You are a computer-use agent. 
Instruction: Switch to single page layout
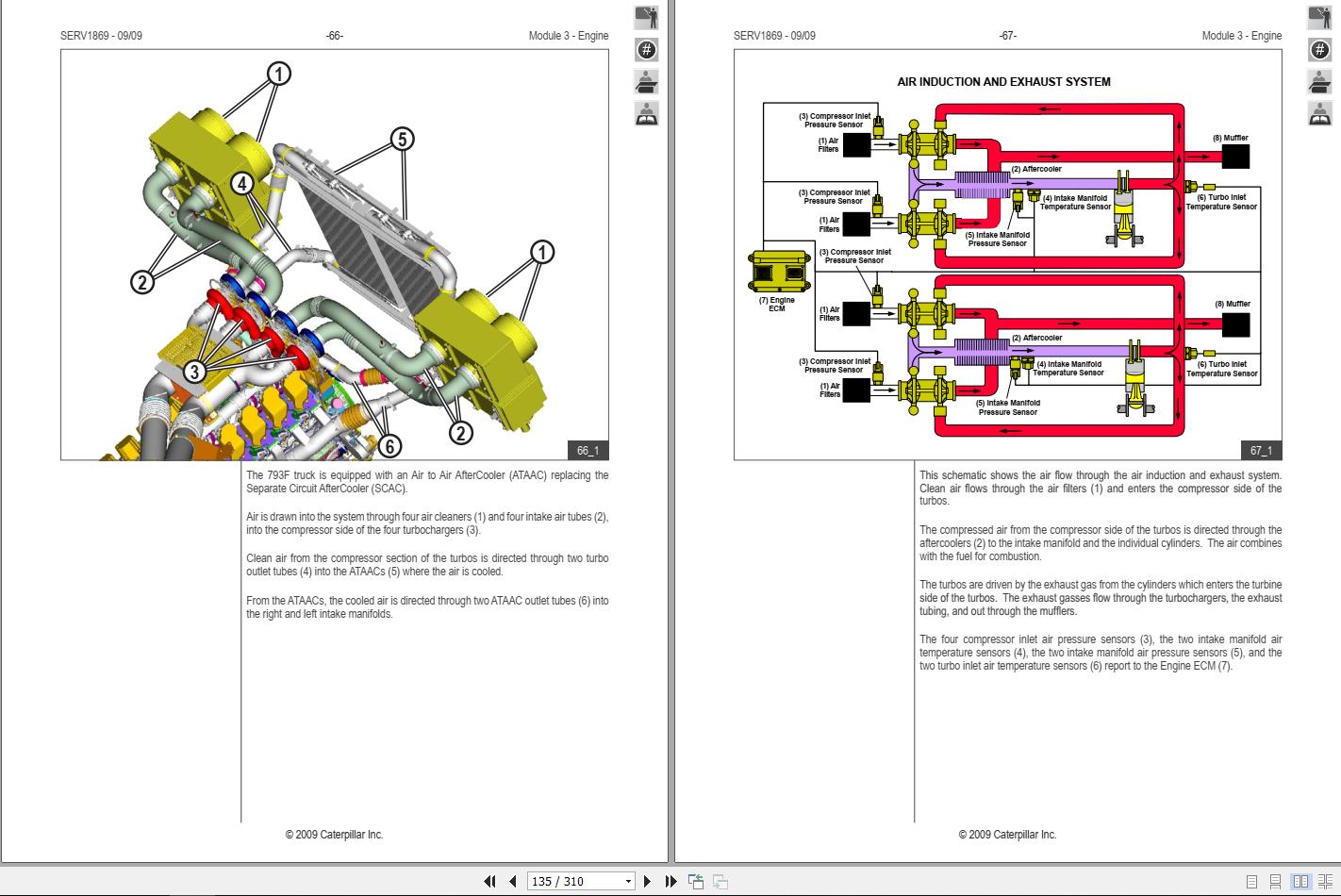click(1251, 882)
